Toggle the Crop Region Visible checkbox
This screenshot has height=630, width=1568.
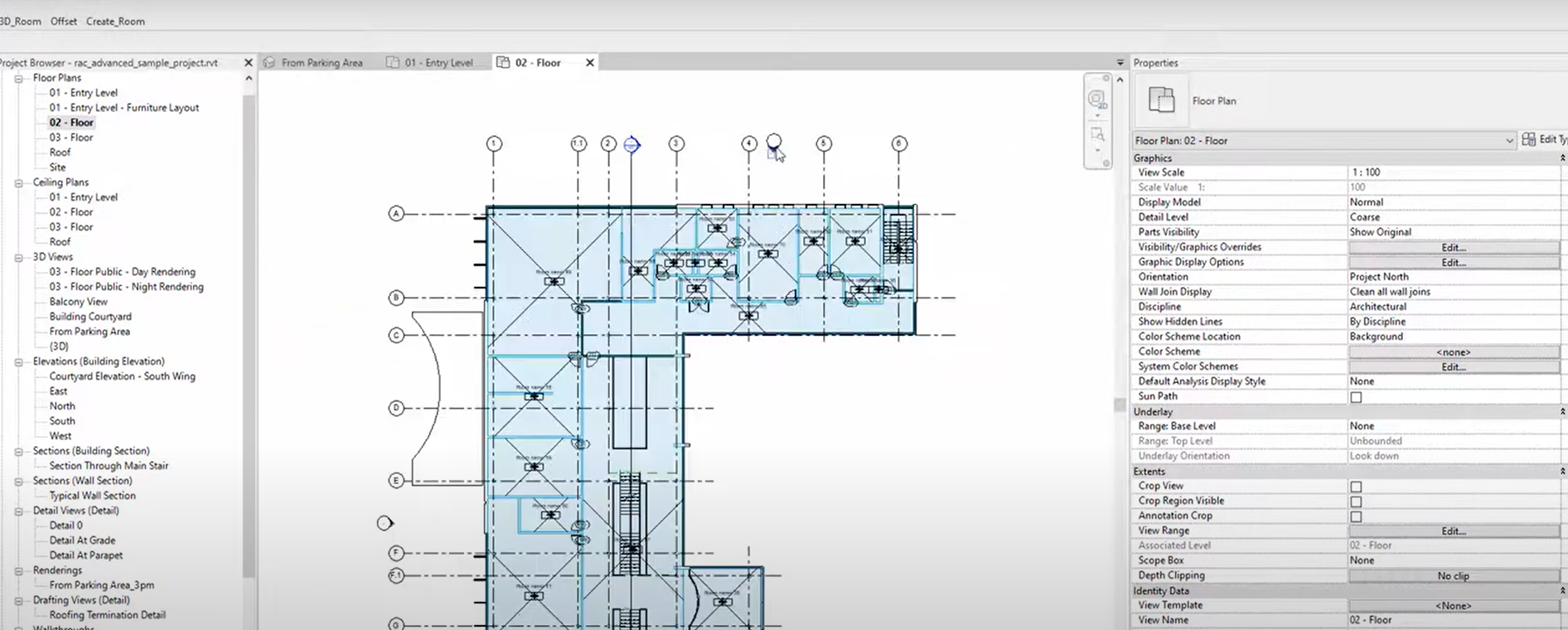click(x=1356, y=502)
